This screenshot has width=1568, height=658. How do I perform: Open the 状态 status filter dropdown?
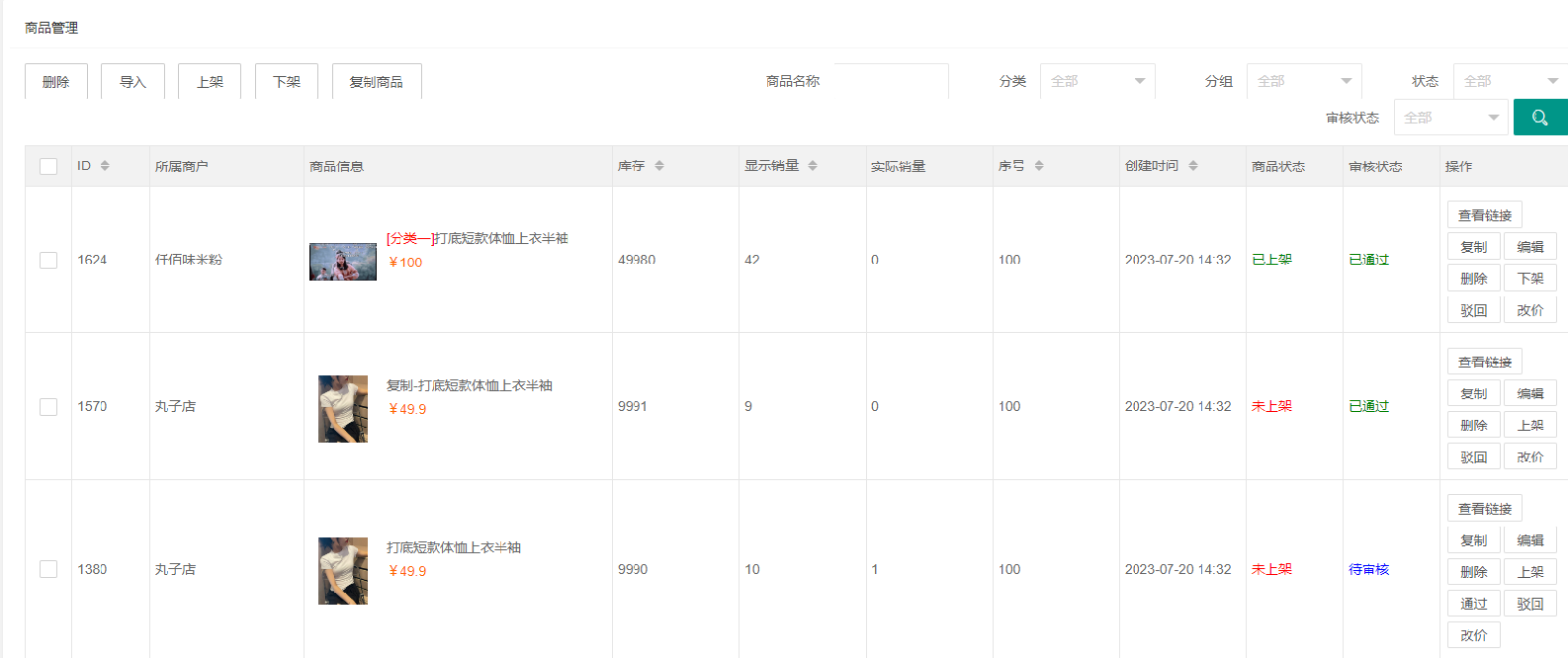pos(1509,81)
